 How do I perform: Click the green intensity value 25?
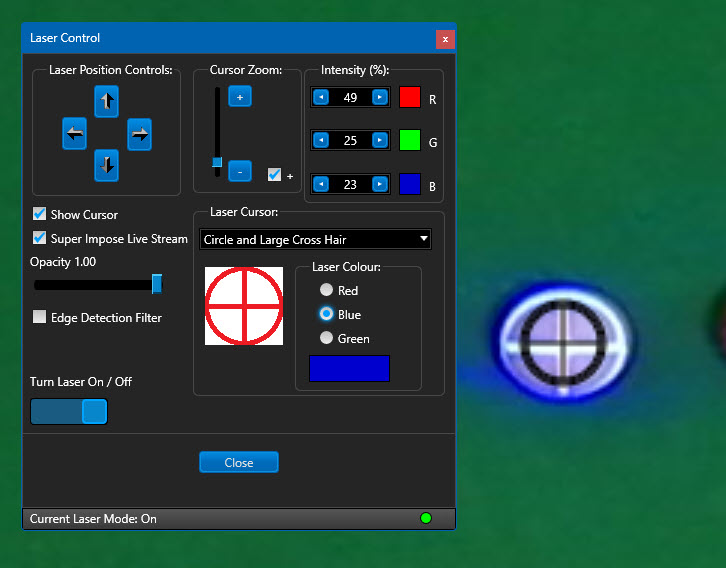350,141
